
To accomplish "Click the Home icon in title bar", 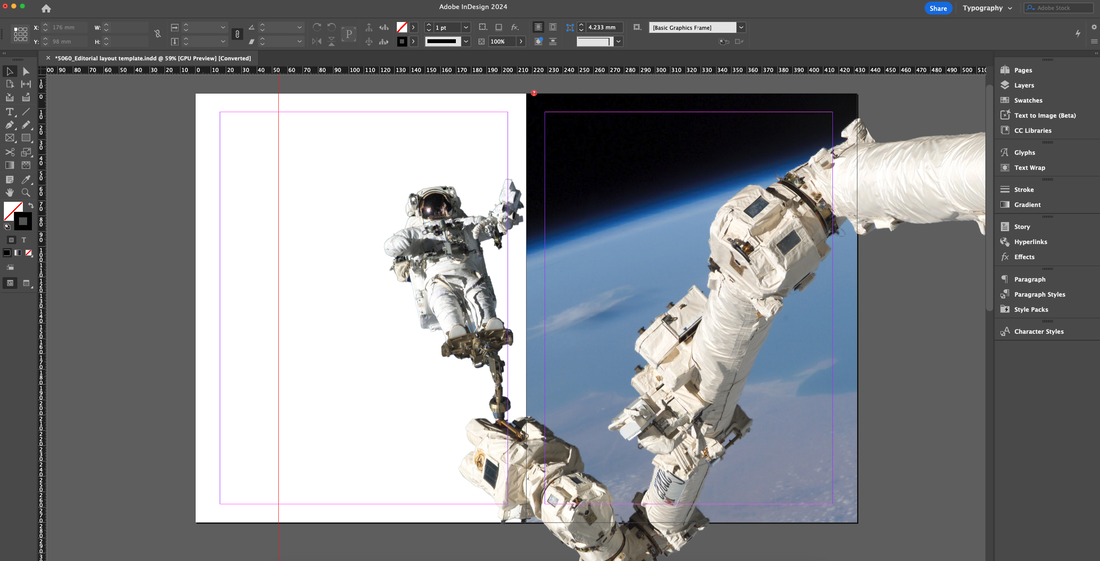I will pos(46,8).
